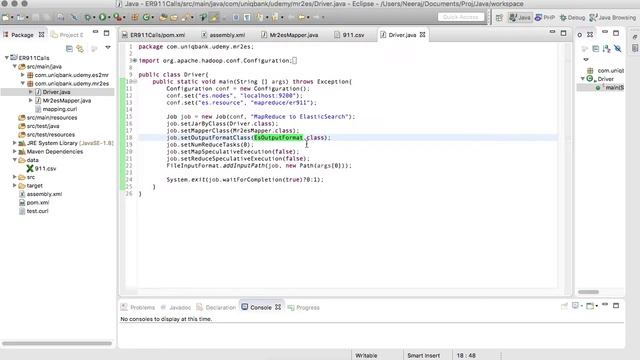The image size is (640, 360).
Task: Expand JRE System Library node
Action: click(15, 143)
